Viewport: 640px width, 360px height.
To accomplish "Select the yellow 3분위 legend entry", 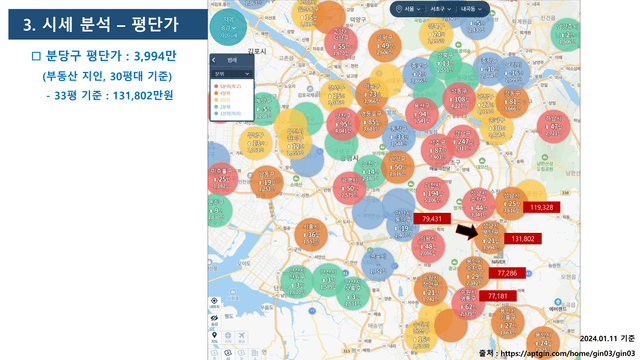I will pyautogui.click(x=223, y=100).
